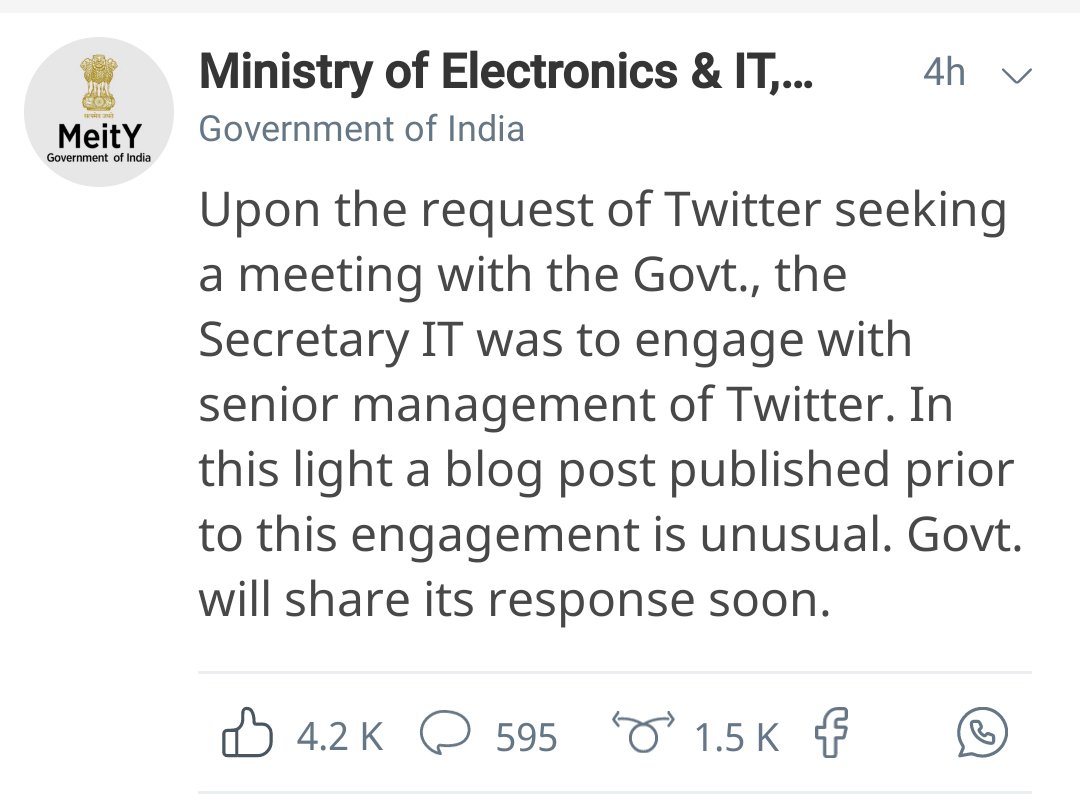Open post by clicking 'Upon the request' line
The height and width of the screenshot is (797, 1080).
[603, 212]
